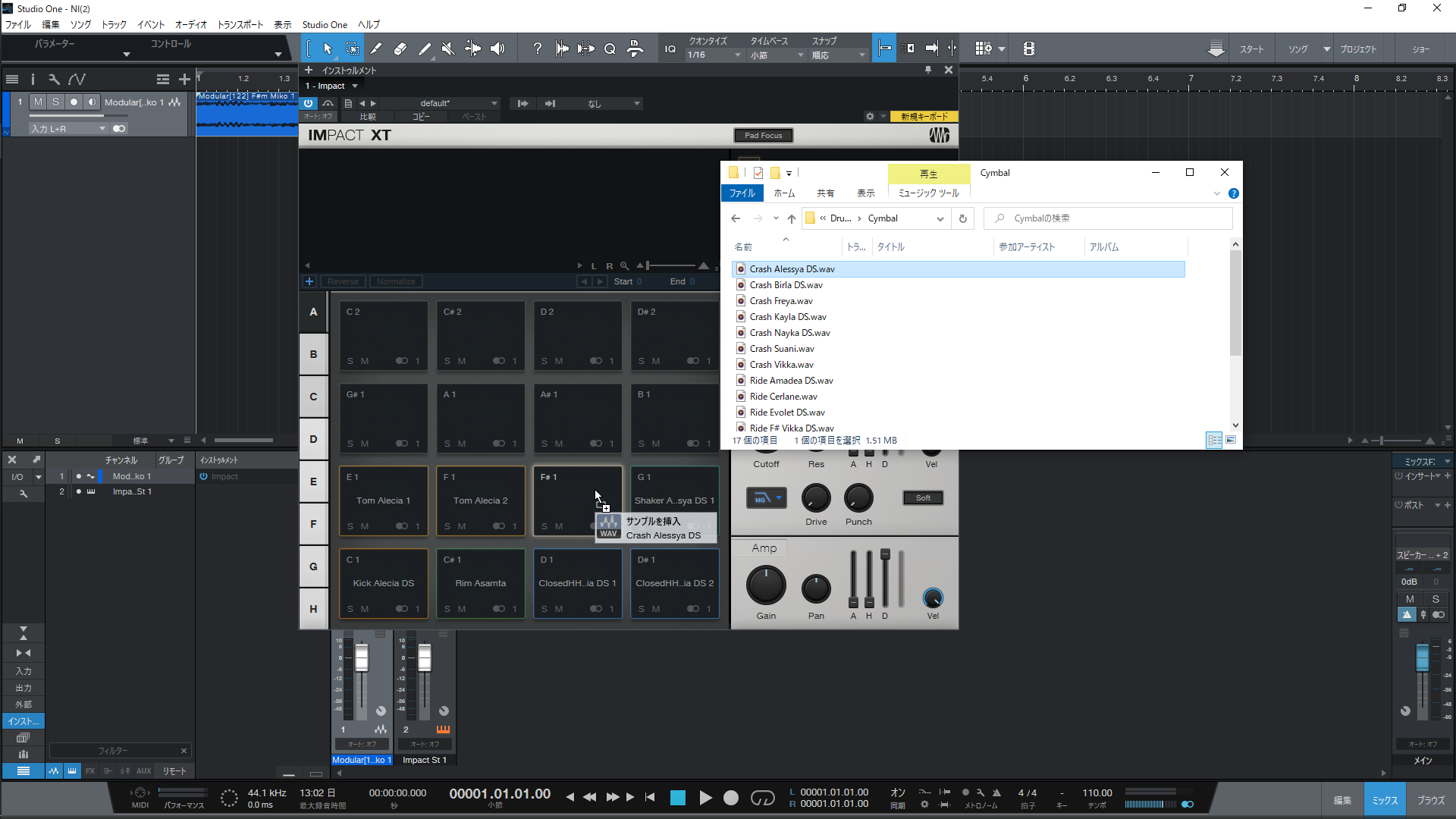Open the ブラウズ panel button

1430,800
